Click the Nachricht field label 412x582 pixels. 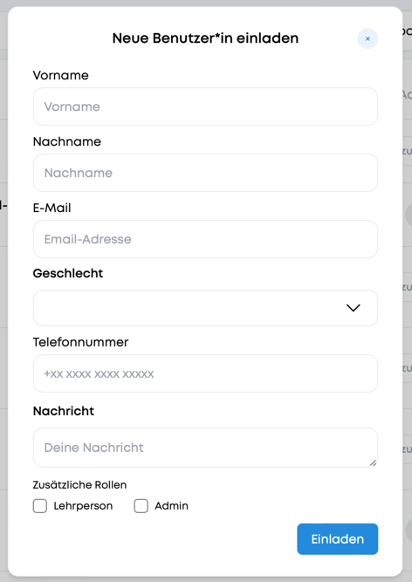(63, 411)
